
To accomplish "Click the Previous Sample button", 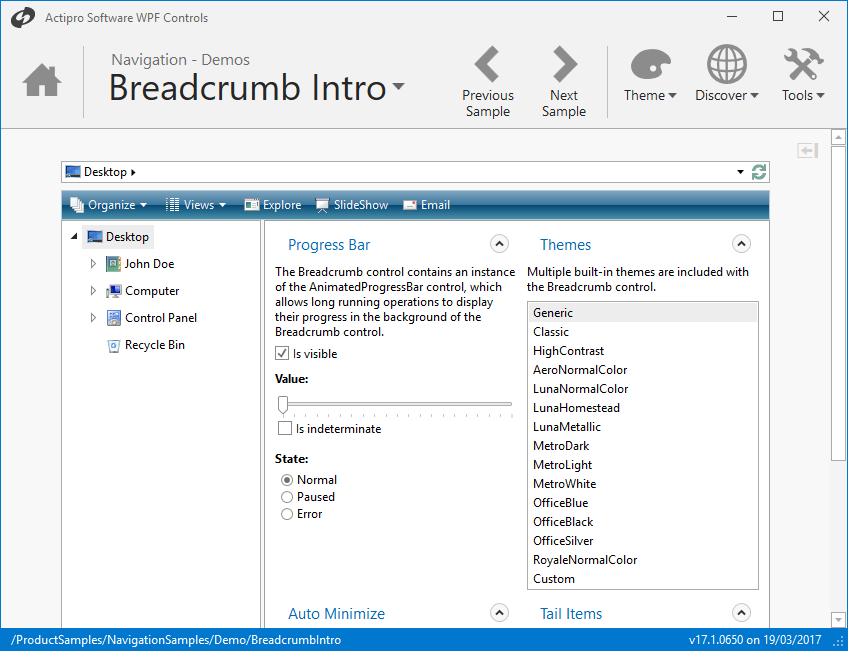I will click(x=487, y=80).
